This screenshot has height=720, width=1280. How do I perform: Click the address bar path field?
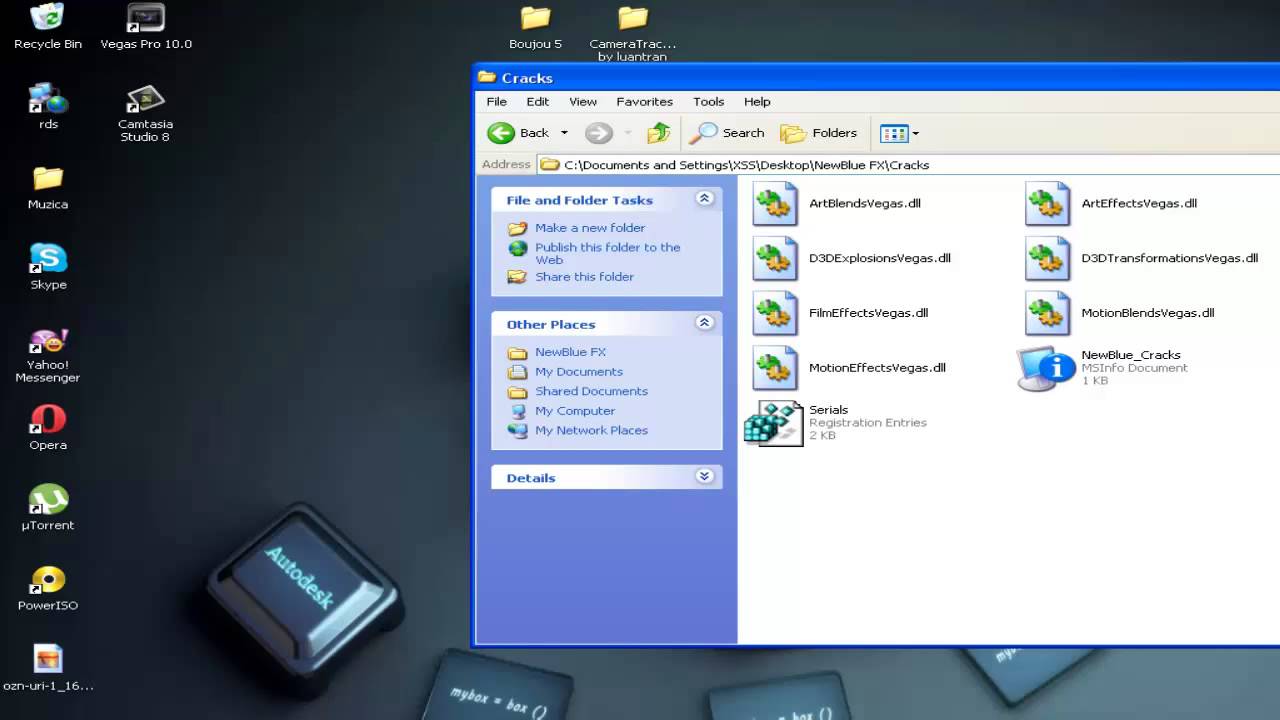point(908,165)
